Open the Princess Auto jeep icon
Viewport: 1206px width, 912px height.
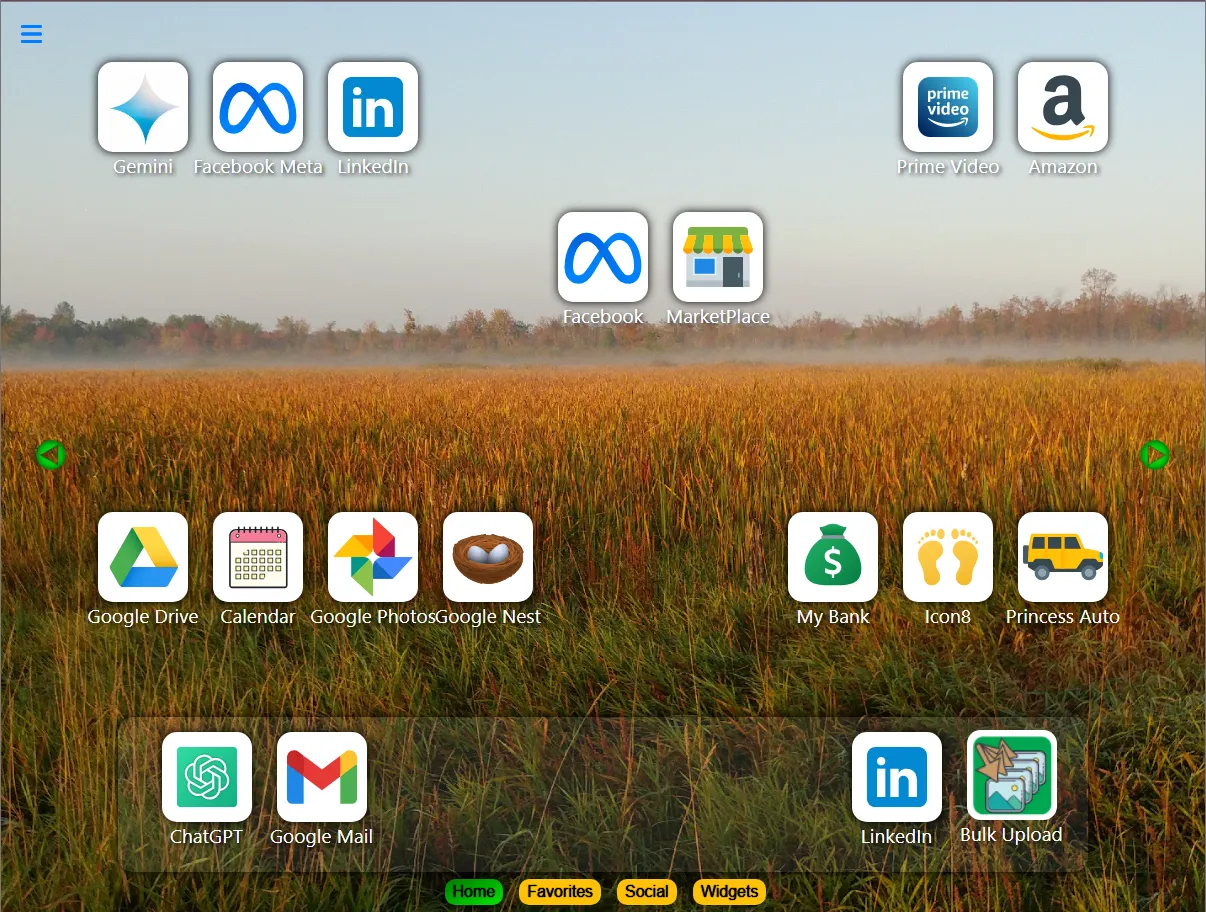[x=1063, y=557]
